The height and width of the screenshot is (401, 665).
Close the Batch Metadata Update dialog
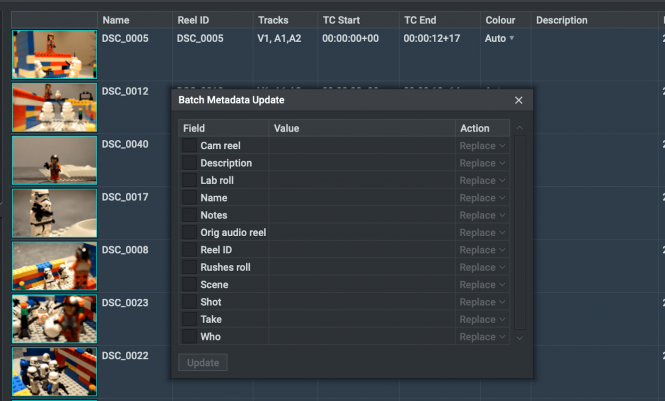point(518,100)
